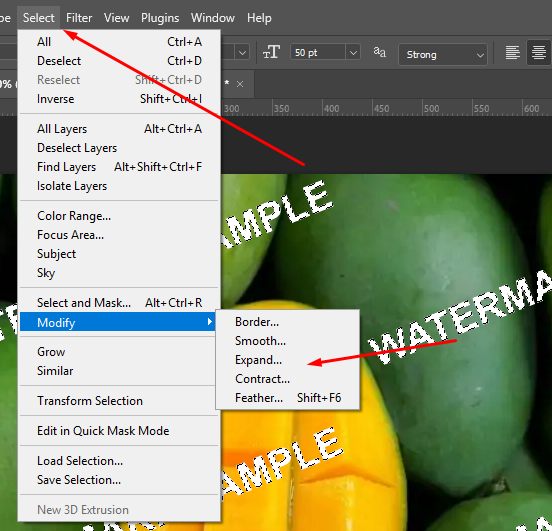This screenshot has height=531, width=552.
Task: Choose Edit in Quick Mask Mode
Action: (120, 431)
